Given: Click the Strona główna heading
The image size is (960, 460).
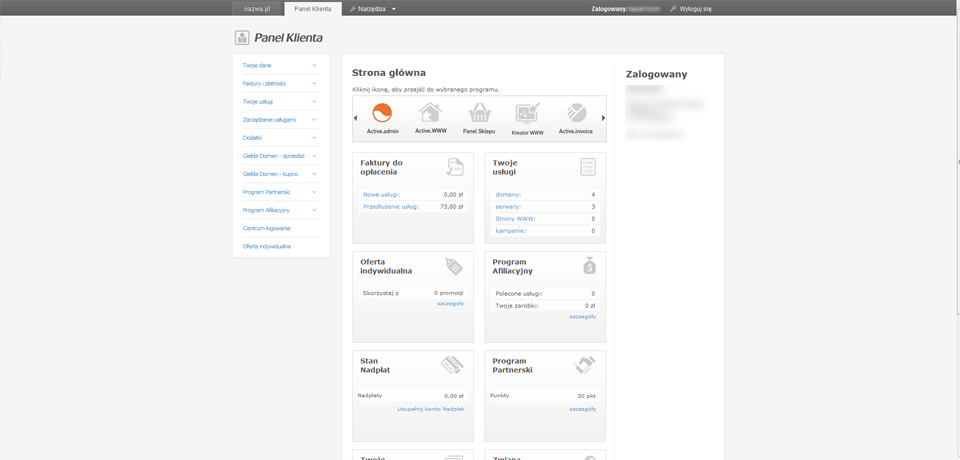Looking at the screenshot, I should coord(389,73).
